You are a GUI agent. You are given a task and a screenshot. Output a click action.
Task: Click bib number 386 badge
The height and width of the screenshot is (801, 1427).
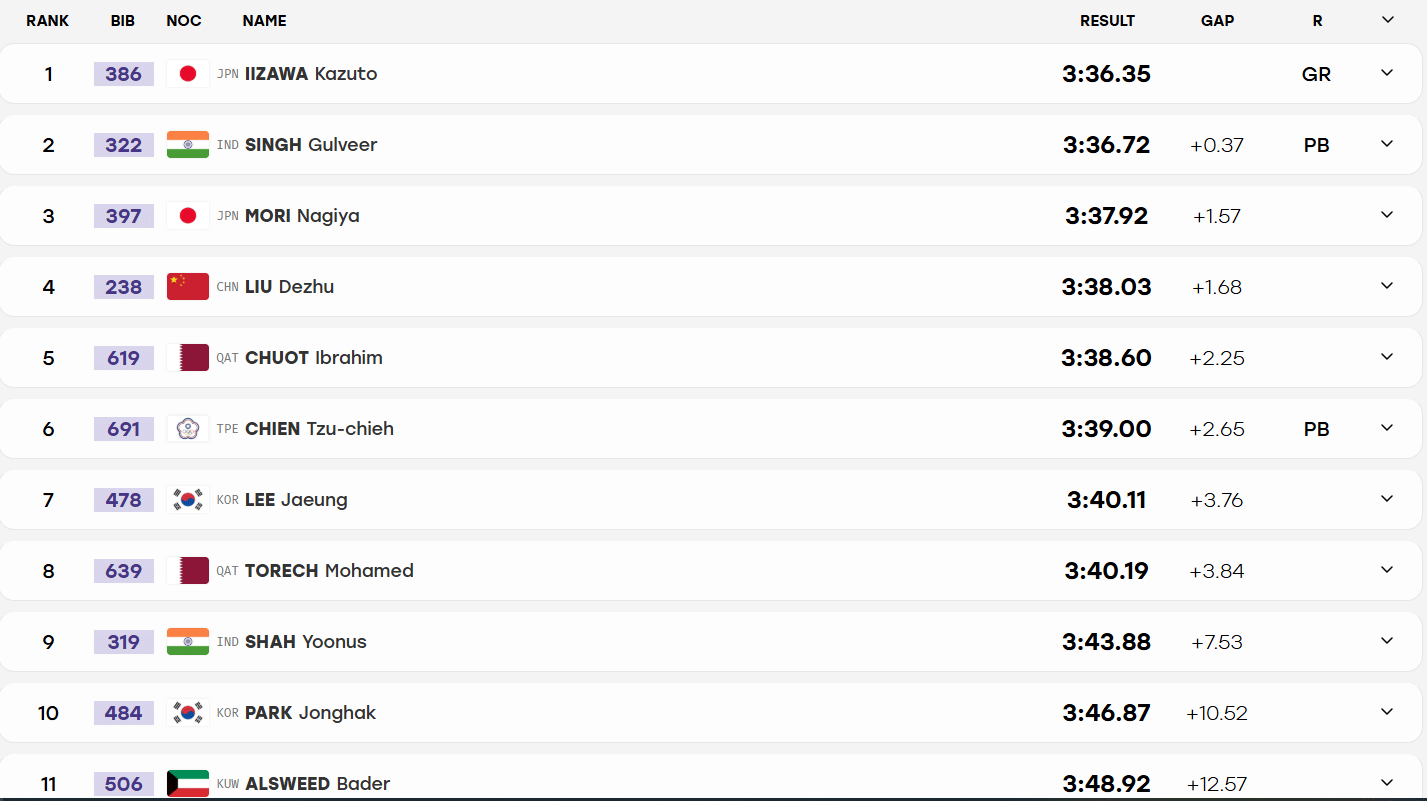point(124,74)
